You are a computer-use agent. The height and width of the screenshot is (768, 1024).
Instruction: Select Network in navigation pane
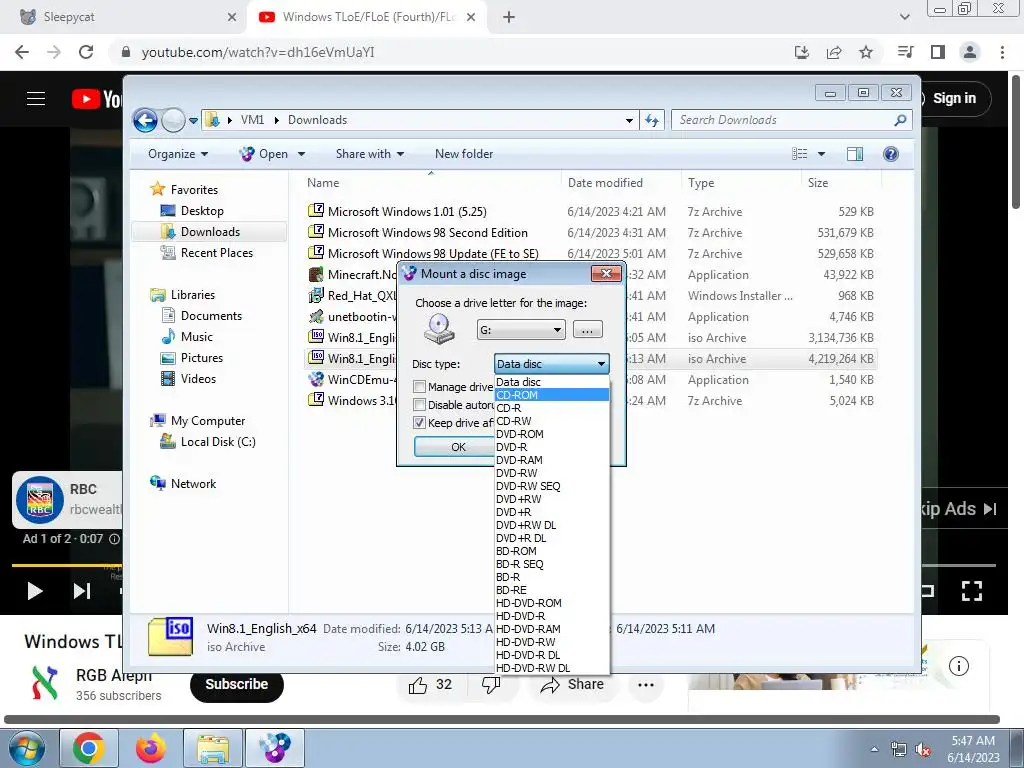(x=193, y=484)
